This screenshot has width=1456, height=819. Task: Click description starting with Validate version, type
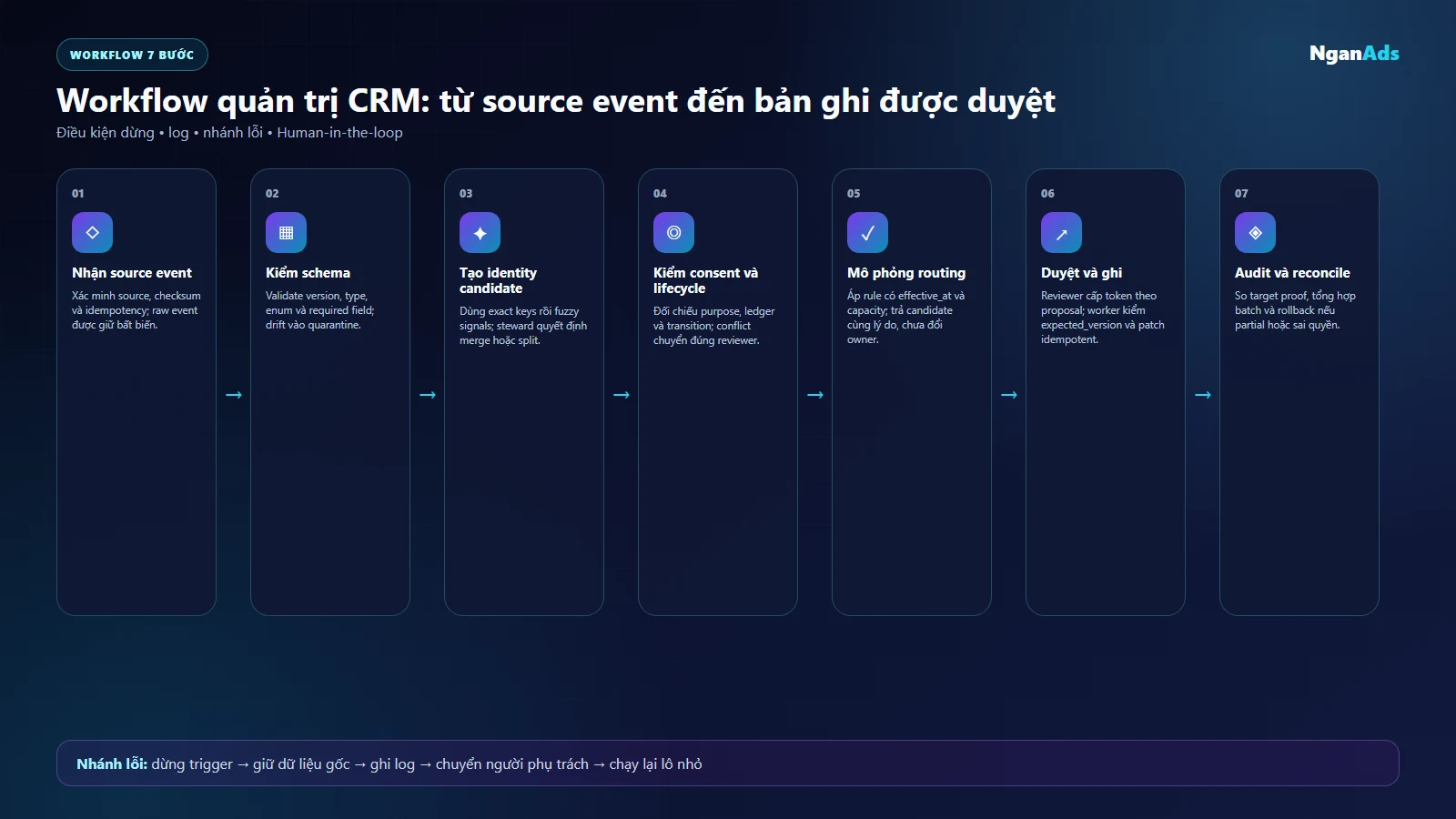pyautogui.click(x=320, y=310)
